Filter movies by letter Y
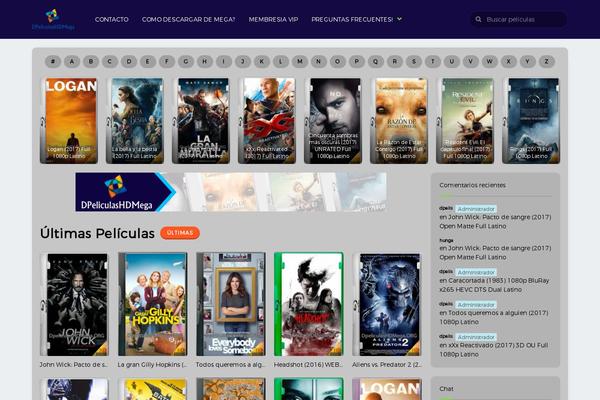This screenshot has height=400, width=600. 527,61
